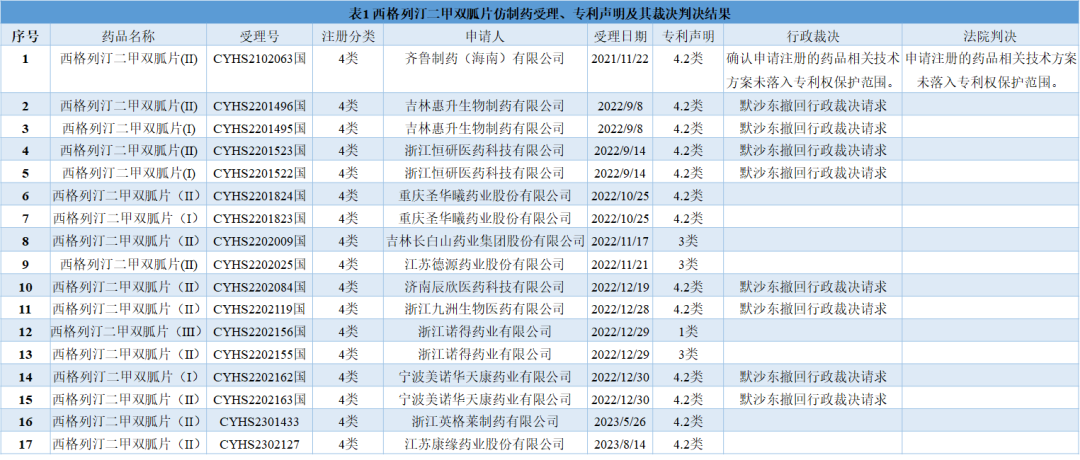Select date cell 2023/8/14
1080x460 pixels.
pos(620,444)
